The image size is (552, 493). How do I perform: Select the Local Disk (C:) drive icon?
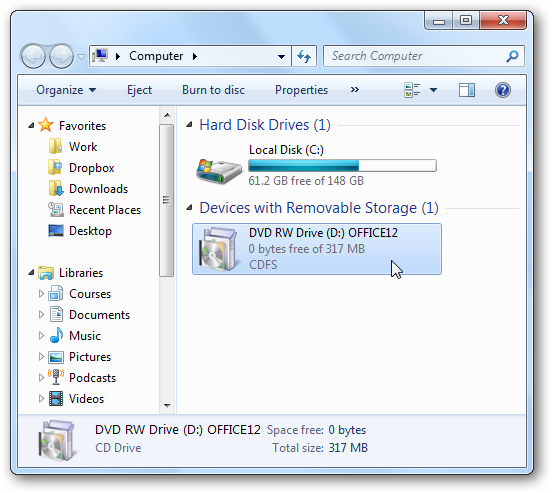pyautogui.click(x=219, y=171)
